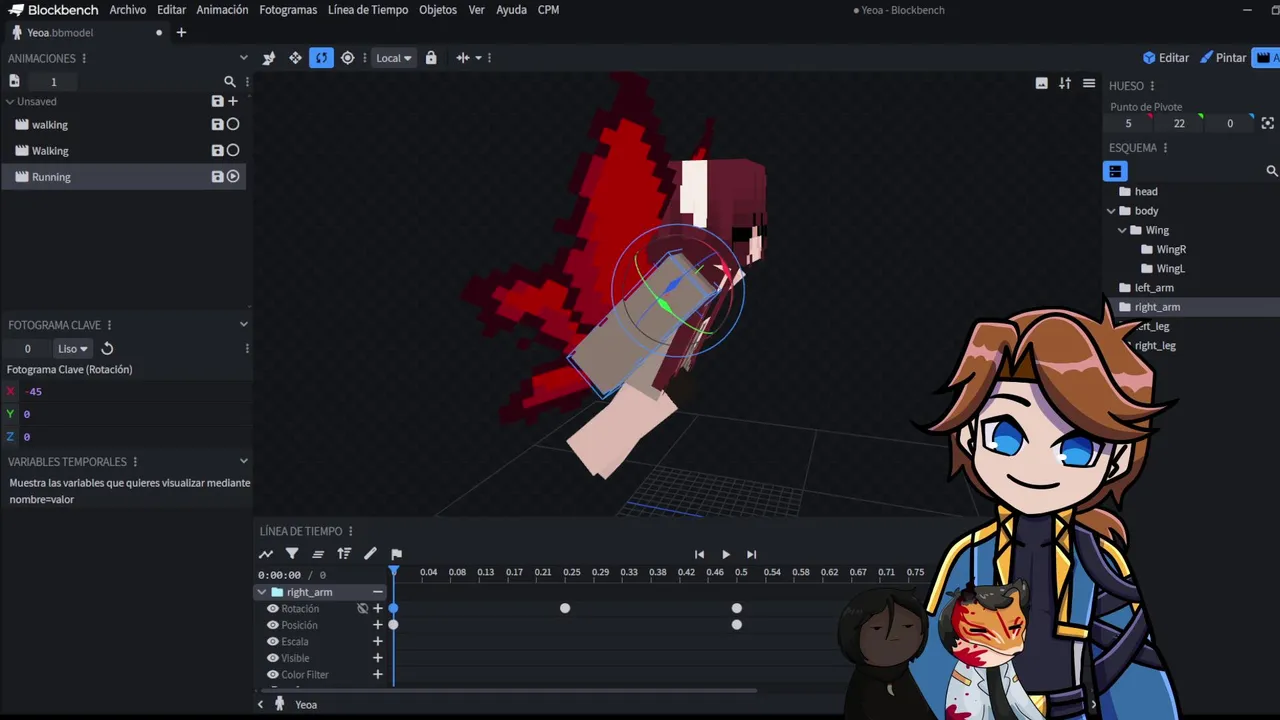Collapse the Variables Temporales panel chevron
Screen dimensions: 1280x720
click(x=243, y=461)
